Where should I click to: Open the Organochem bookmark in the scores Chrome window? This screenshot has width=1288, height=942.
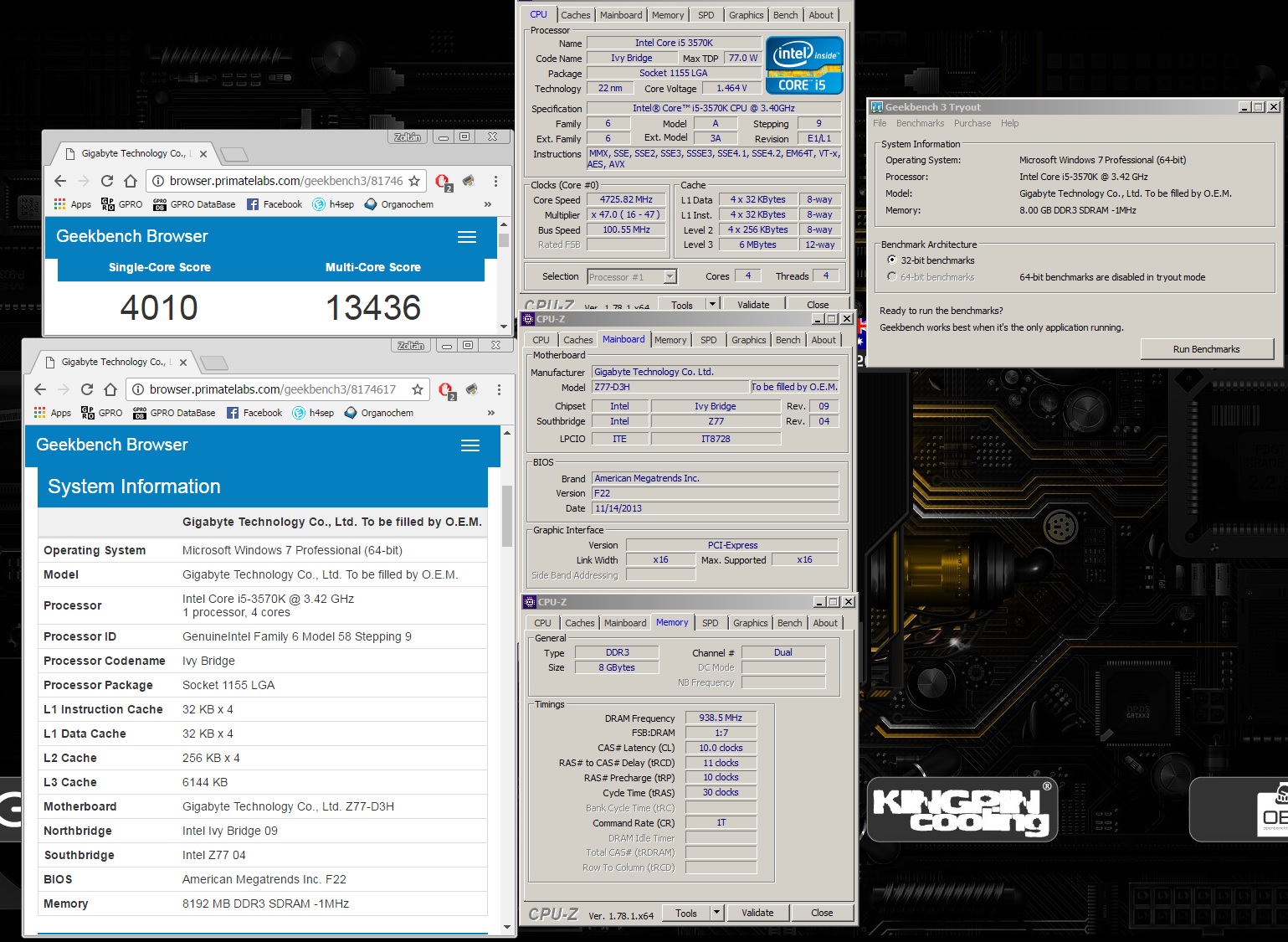(x=399, y=204)
